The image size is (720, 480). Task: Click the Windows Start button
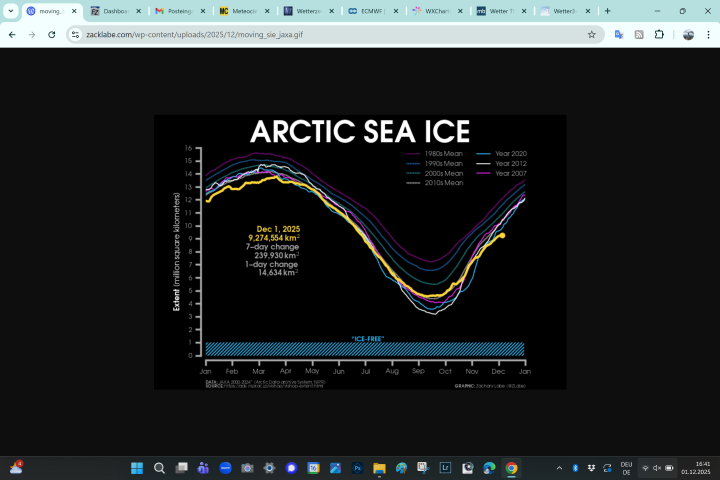pyautogui.click(x=137, y=467)
